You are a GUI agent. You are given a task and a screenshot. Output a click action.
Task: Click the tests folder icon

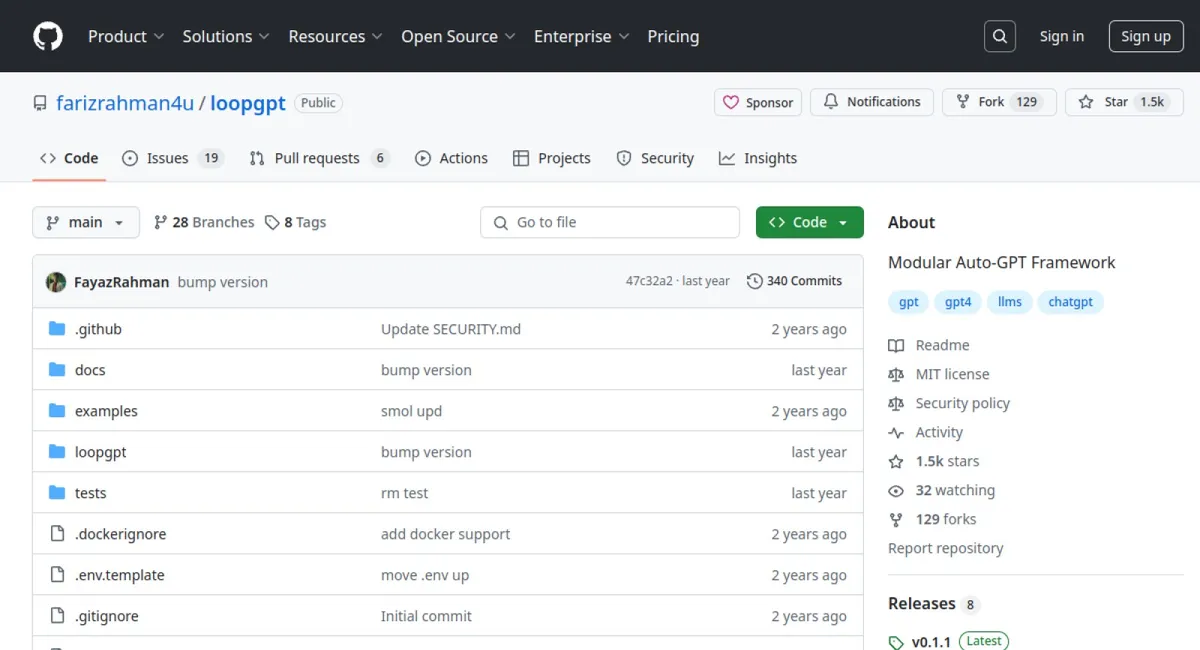tap(57, 493)
